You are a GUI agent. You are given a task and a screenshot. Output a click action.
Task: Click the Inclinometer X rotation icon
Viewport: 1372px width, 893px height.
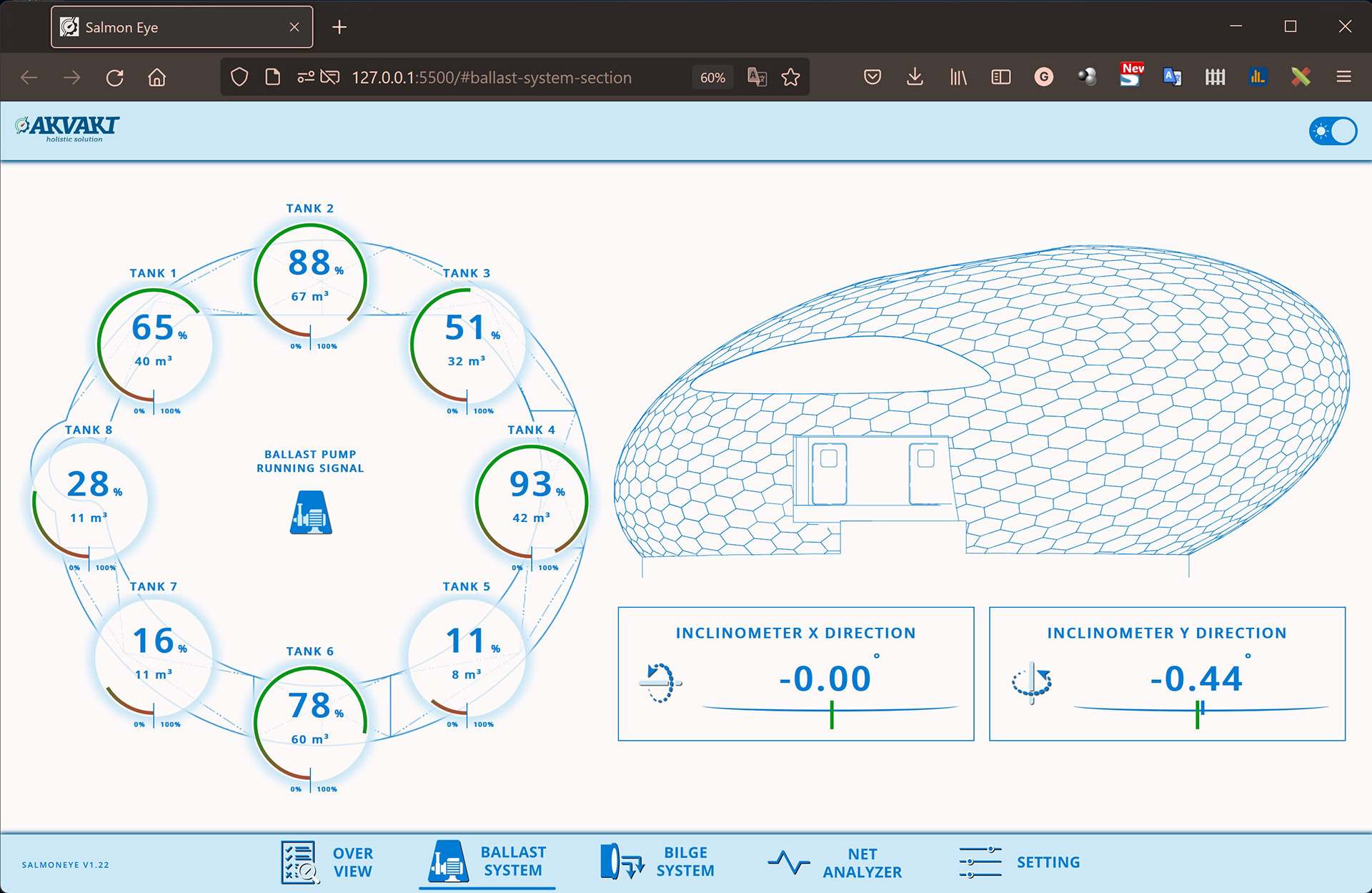(660, 683)
